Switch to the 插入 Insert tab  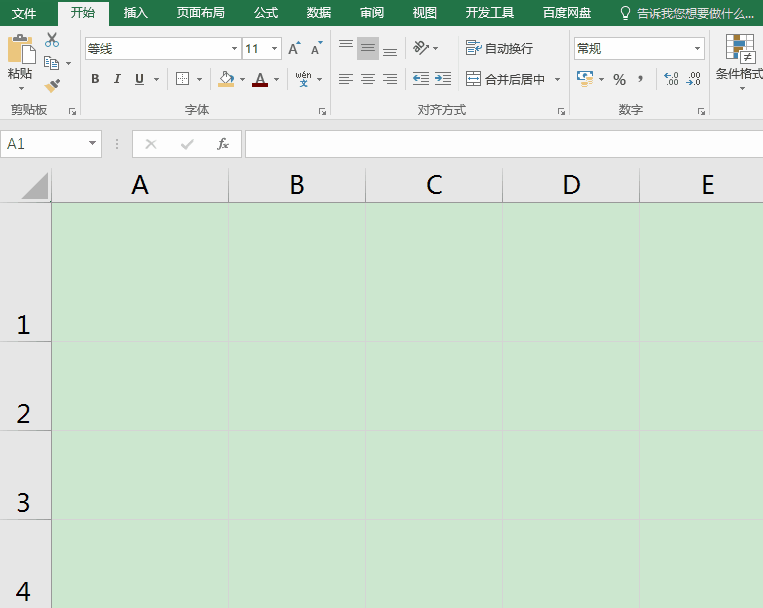point(135,13)
